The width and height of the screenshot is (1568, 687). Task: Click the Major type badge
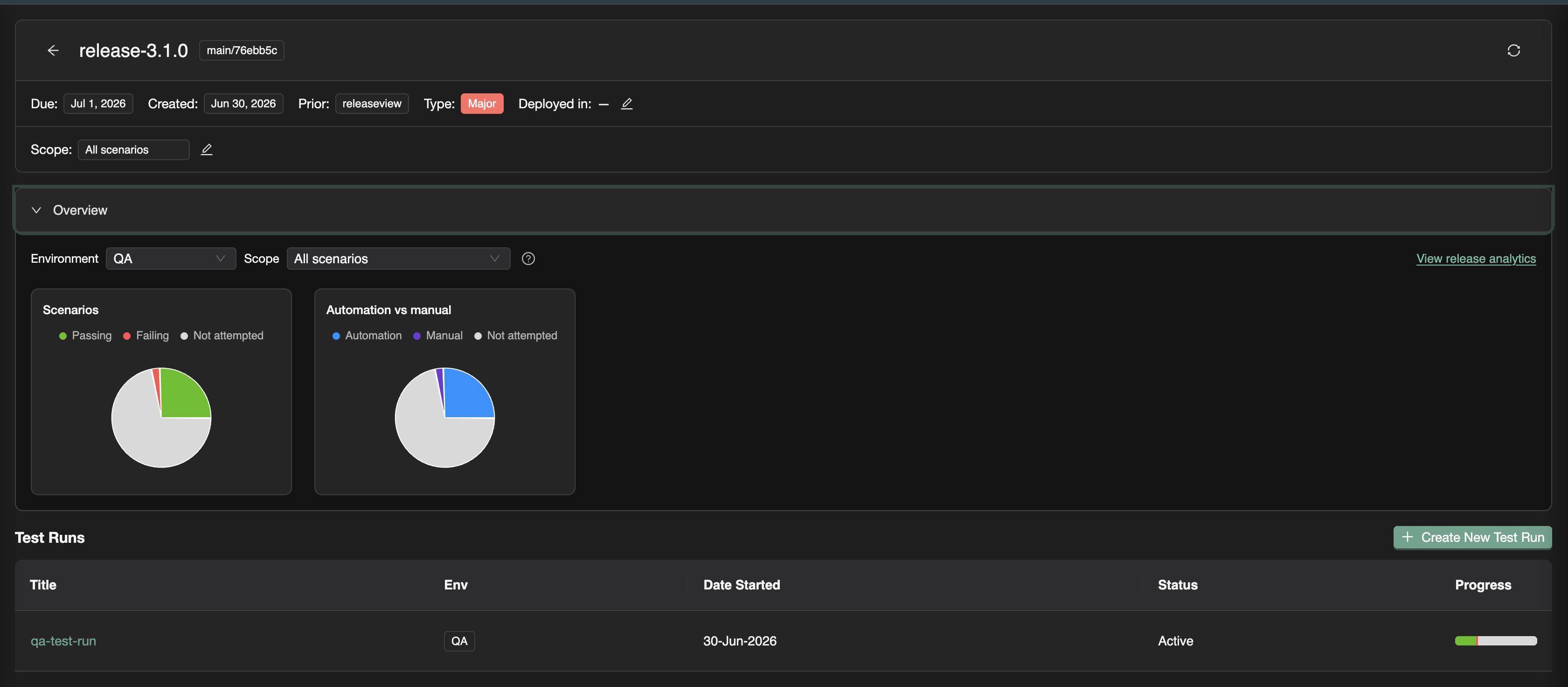point(481,104)
